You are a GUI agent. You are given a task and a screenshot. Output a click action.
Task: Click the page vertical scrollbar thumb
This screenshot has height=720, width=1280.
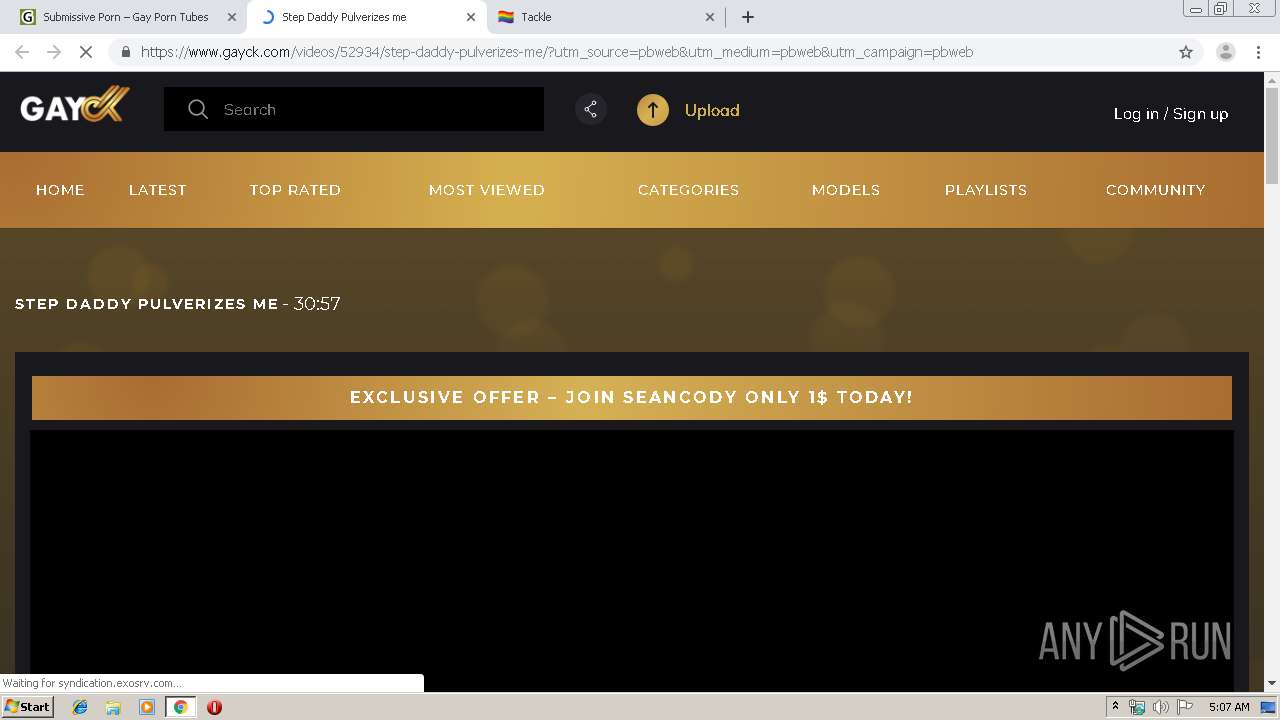pyautogui.click(x=1272, y=135)
